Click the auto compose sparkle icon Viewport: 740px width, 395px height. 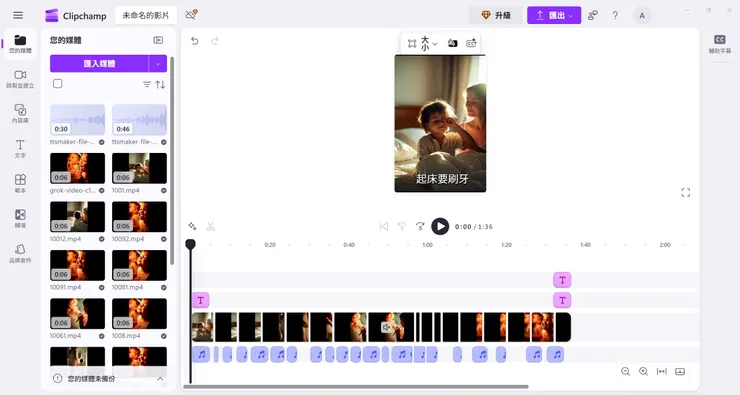(192, 226)
